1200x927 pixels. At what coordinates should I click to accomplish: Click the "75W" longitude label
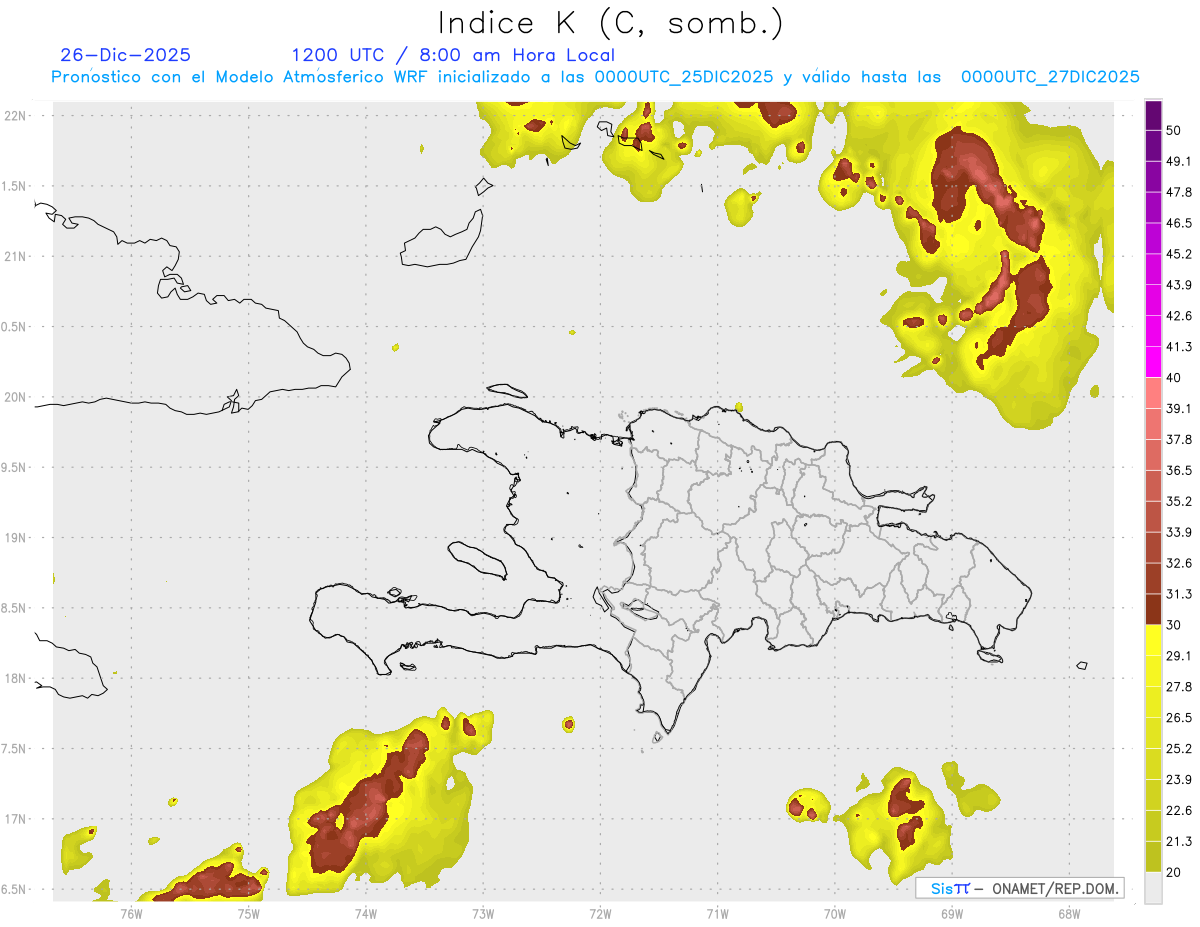[x=249, y=913]
